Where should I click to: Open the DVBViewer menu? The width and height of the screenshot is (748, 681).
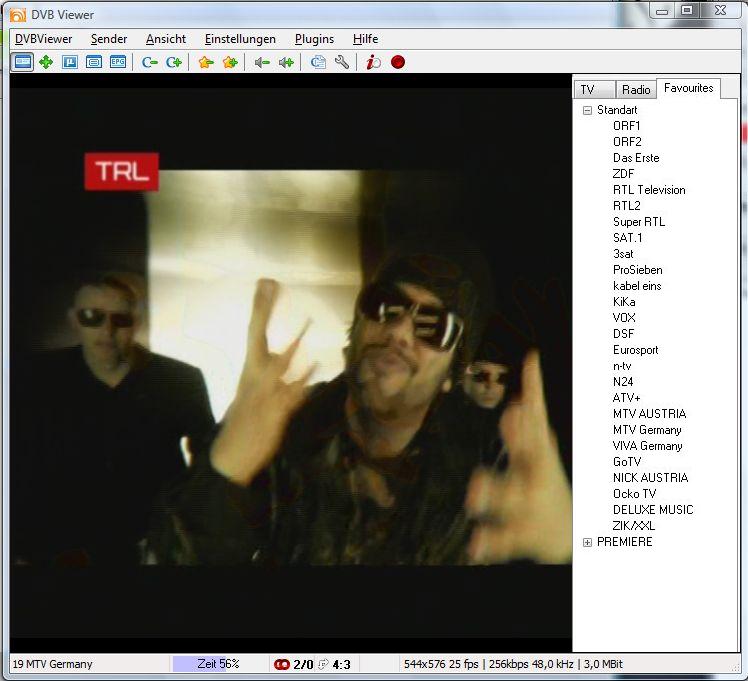pos(43,39)
